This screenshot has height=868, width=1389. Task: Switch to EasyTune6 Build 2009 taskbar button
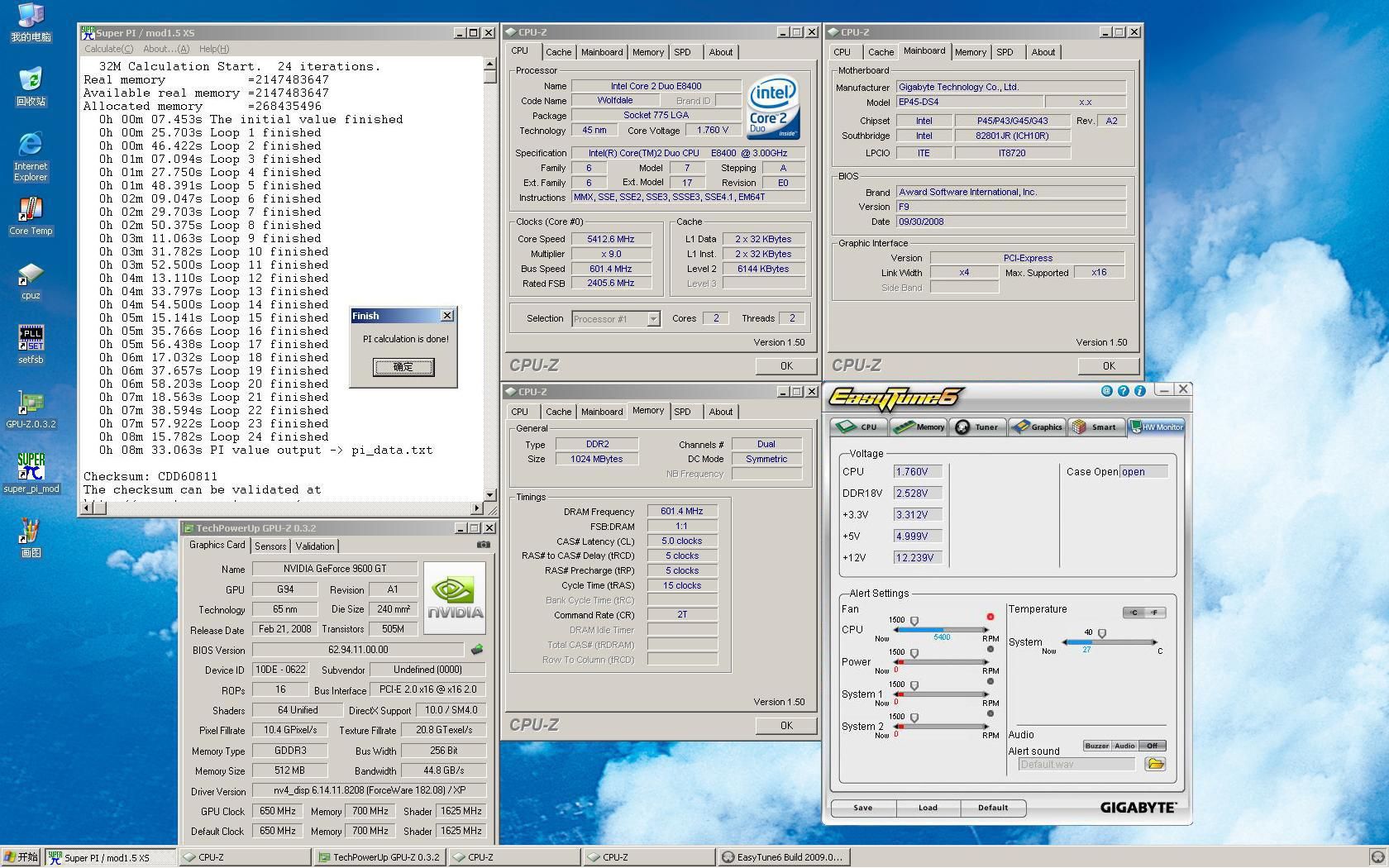(x=783, y=857)
